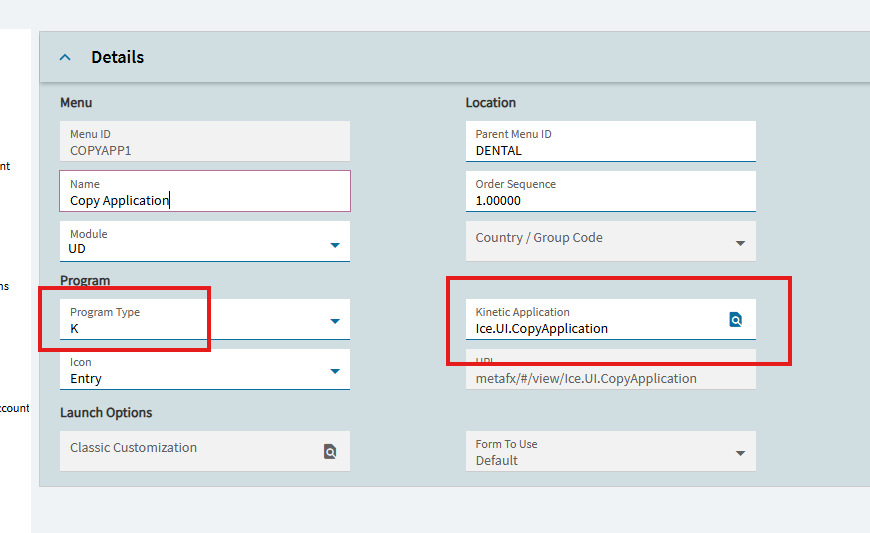Image resolution: width=870 pixels, height=533 pixels.
Task: Open the Program Type dropdown
Action: [335, 321]
